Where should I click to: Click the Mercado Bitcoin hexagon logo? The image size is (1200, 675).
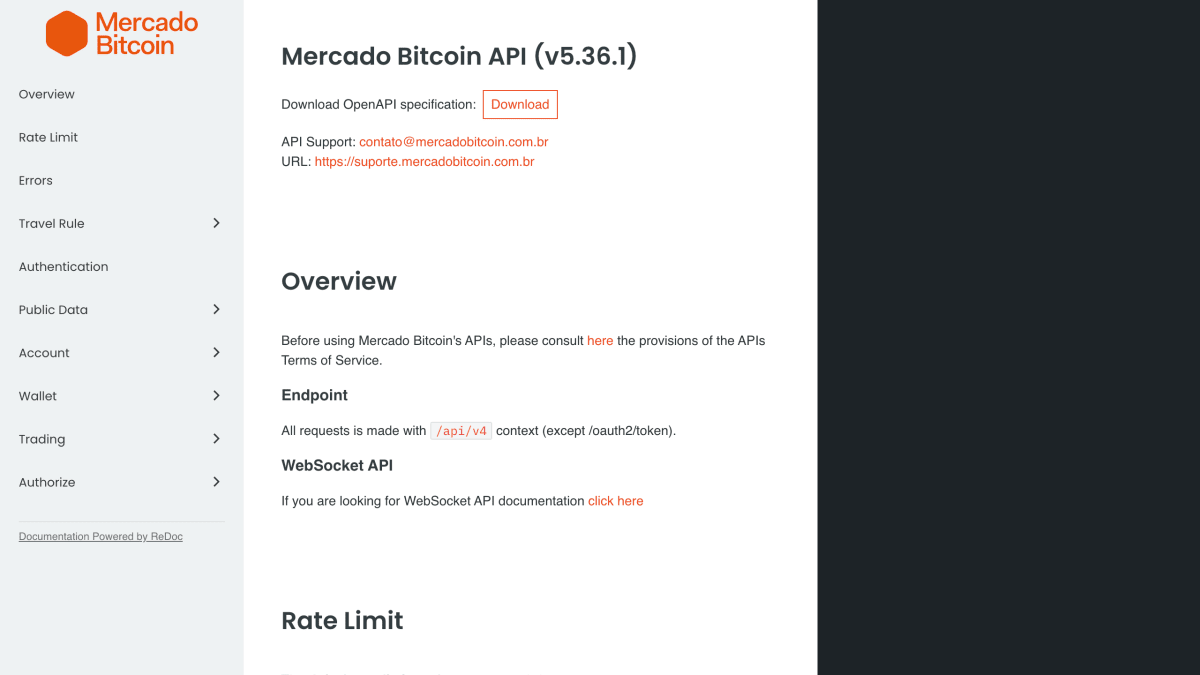coord(67,33)
